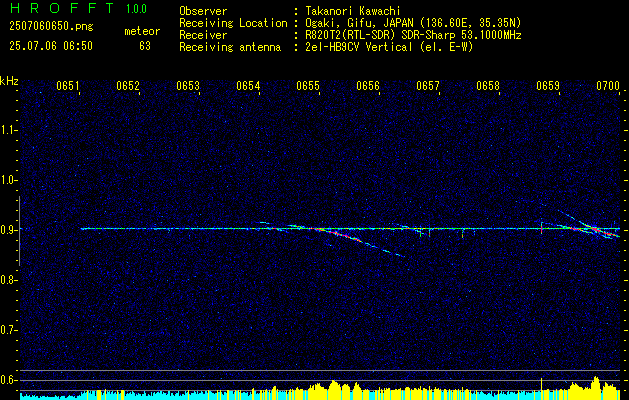629x400 pixels.
Task: Click the 'Receiving antenna' field label
Action: click(x=230, y=47)
